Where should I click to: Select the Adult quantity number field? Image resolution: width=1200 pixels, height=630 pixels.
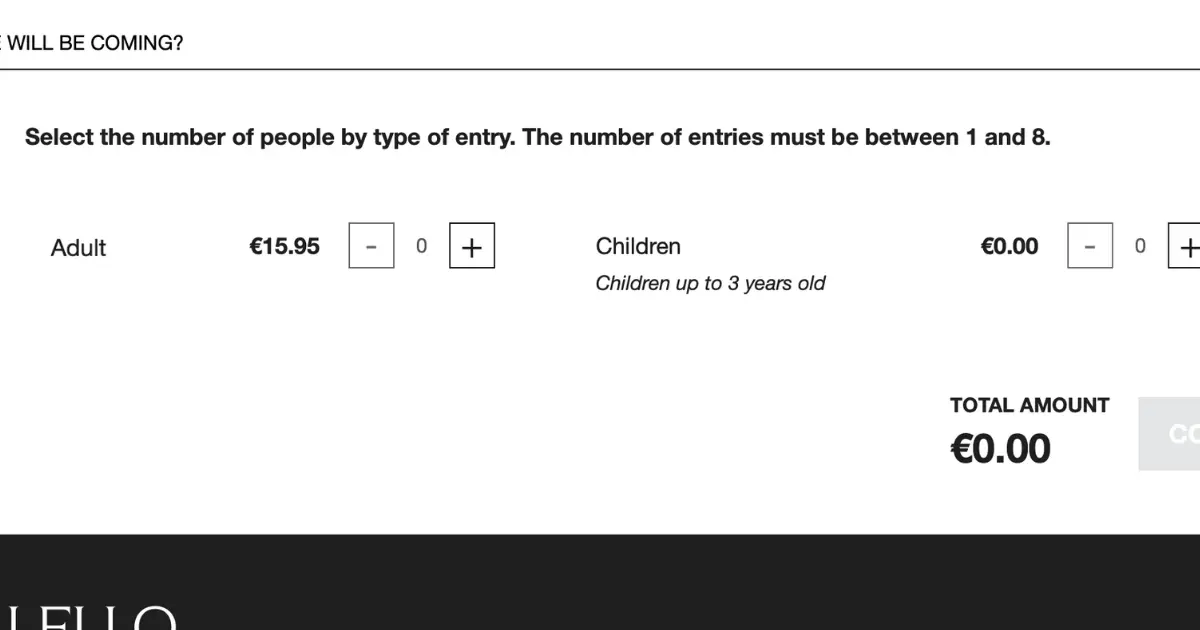[x=421, y=246]
